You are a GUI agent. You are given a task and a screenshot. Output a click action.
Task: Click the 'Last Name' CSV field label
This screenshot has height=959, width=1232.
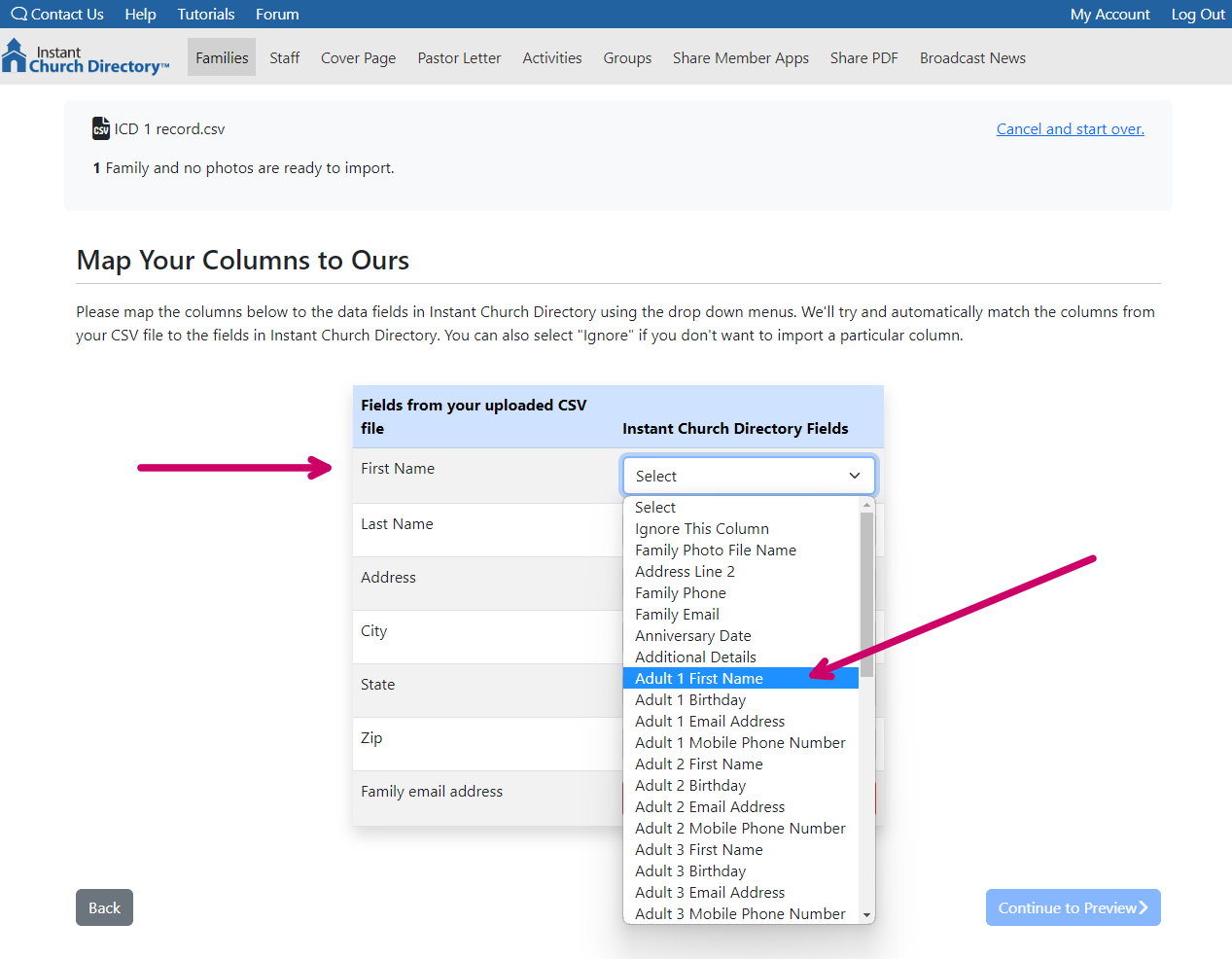click(x=397, y=523)
